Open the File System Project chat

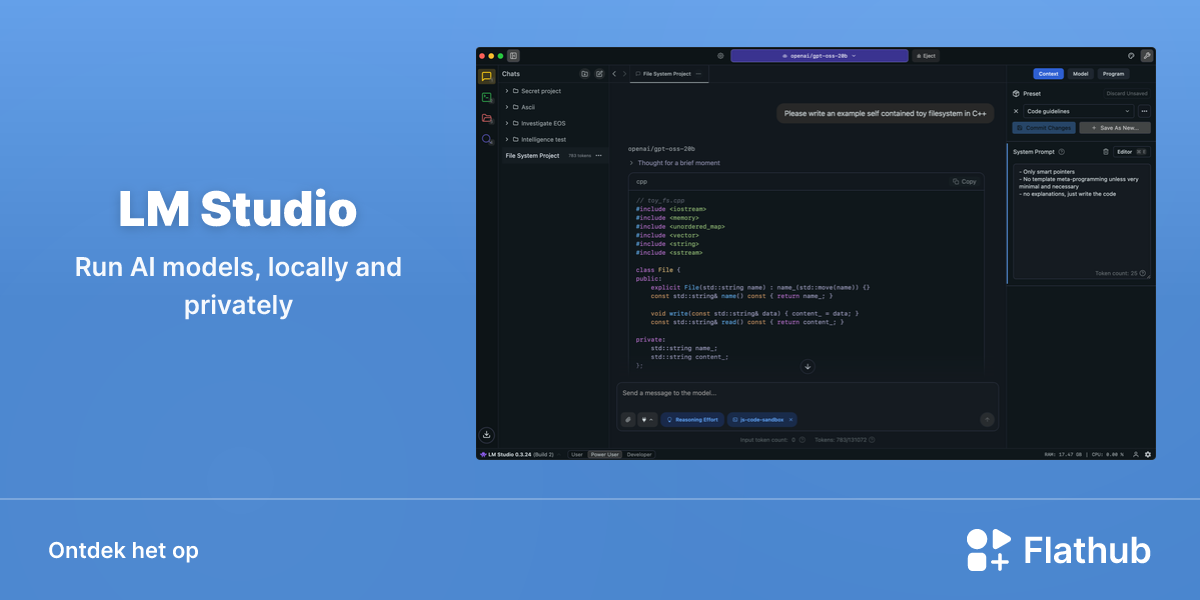[x=553, y=156]
